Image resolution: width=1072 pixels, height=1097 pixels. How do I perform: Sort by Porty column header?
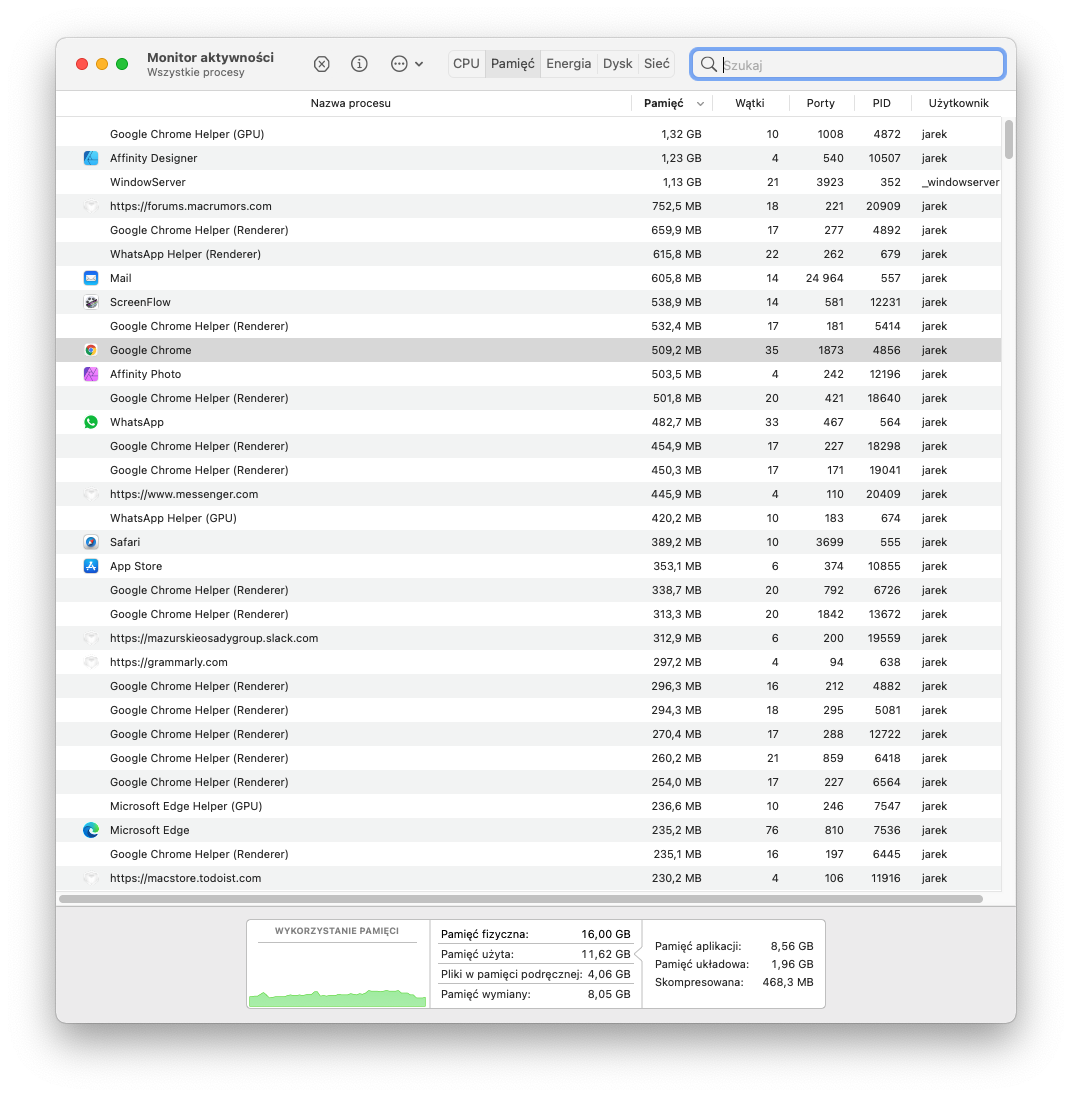820,104
